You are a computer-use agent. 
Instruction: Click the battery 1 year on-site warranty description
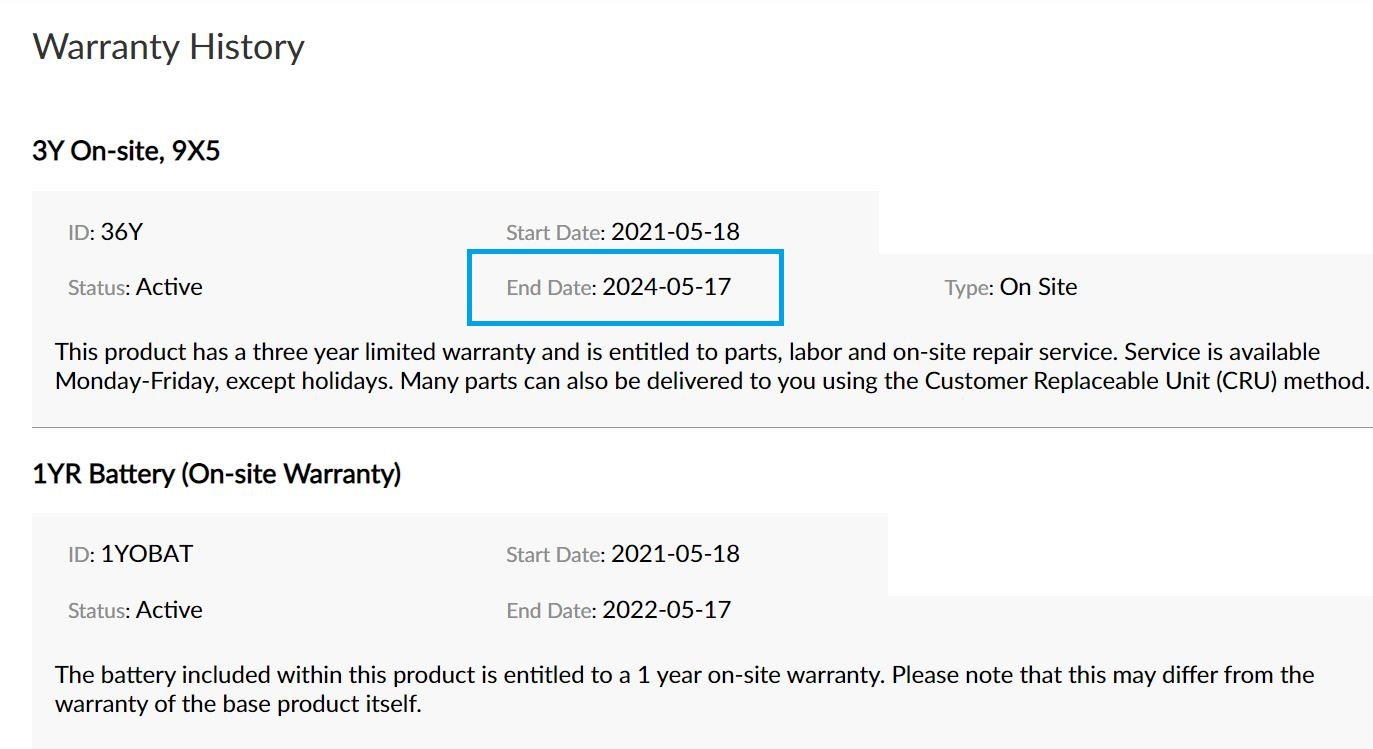pyautogui.click(x=684, y=689)
